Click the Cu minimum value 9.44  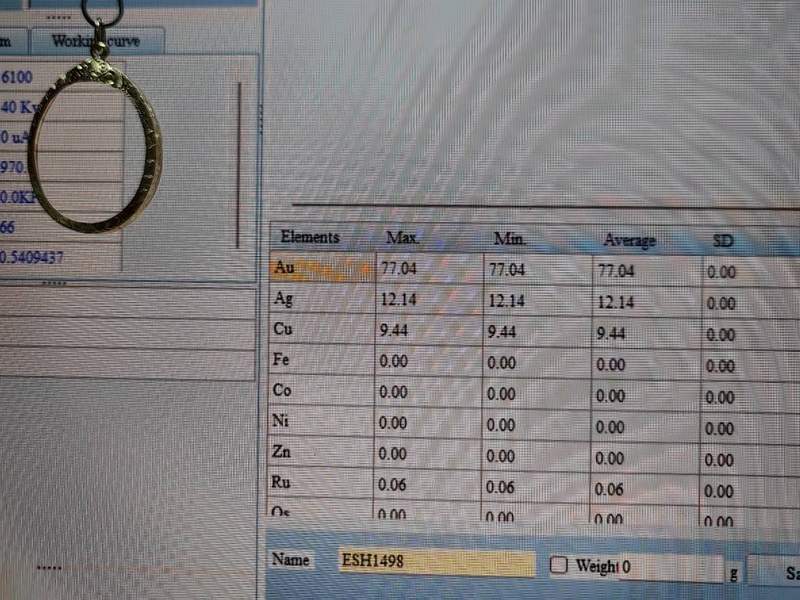click(x=502, y=333)
